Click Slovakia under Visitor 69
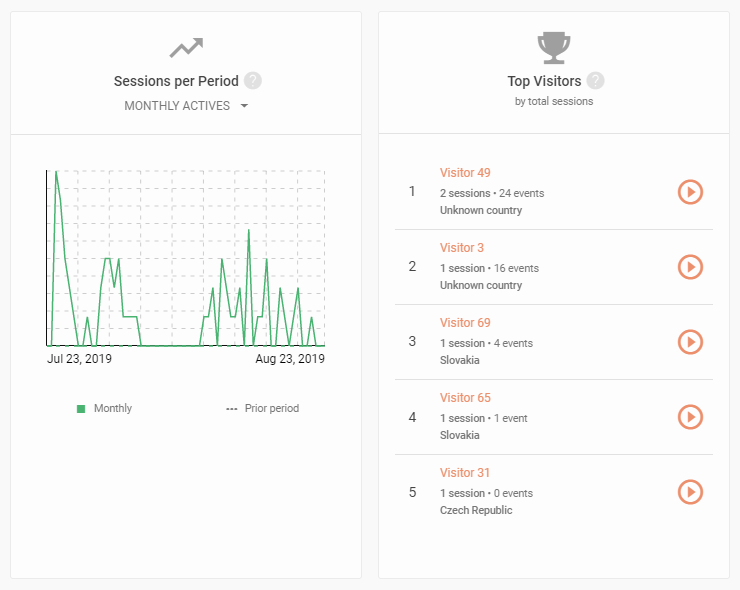Viewport: 740px width, 590px height. [x=459, y=360]
